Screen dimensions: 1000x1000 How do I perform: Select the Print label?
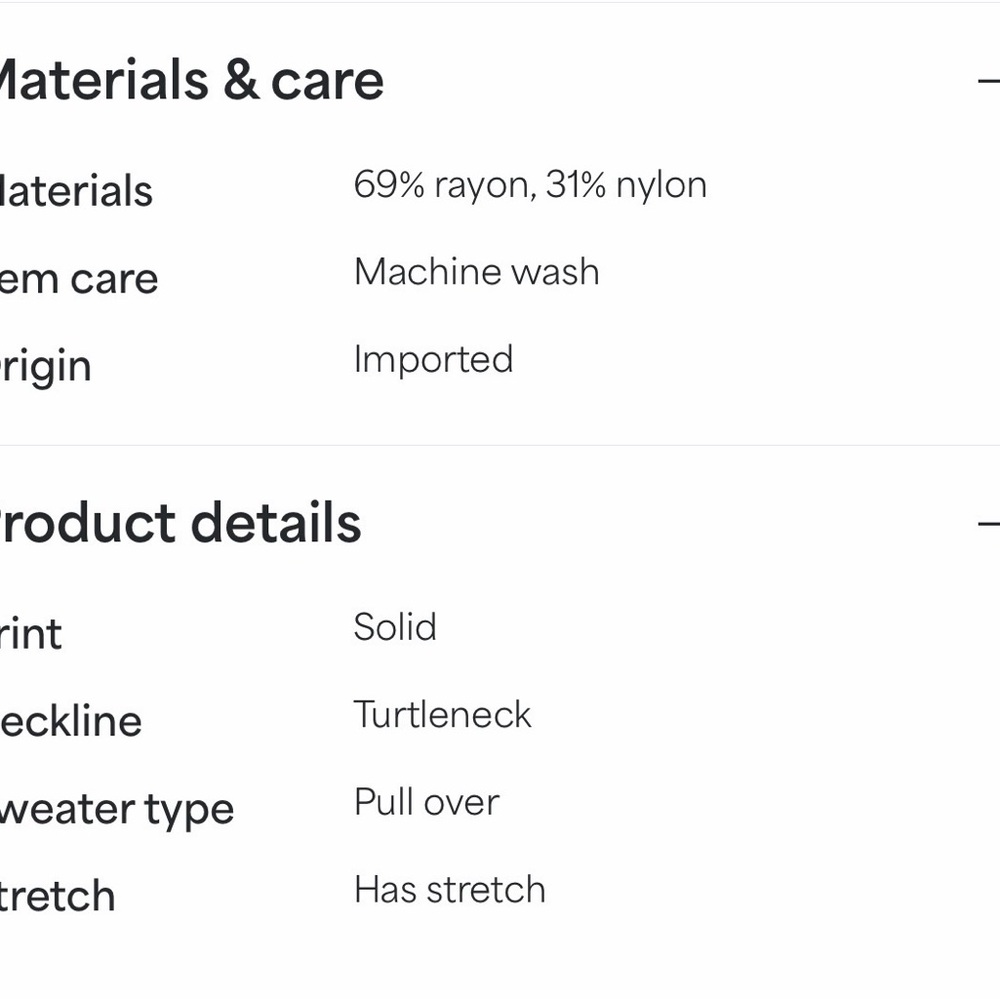[31, 634]
